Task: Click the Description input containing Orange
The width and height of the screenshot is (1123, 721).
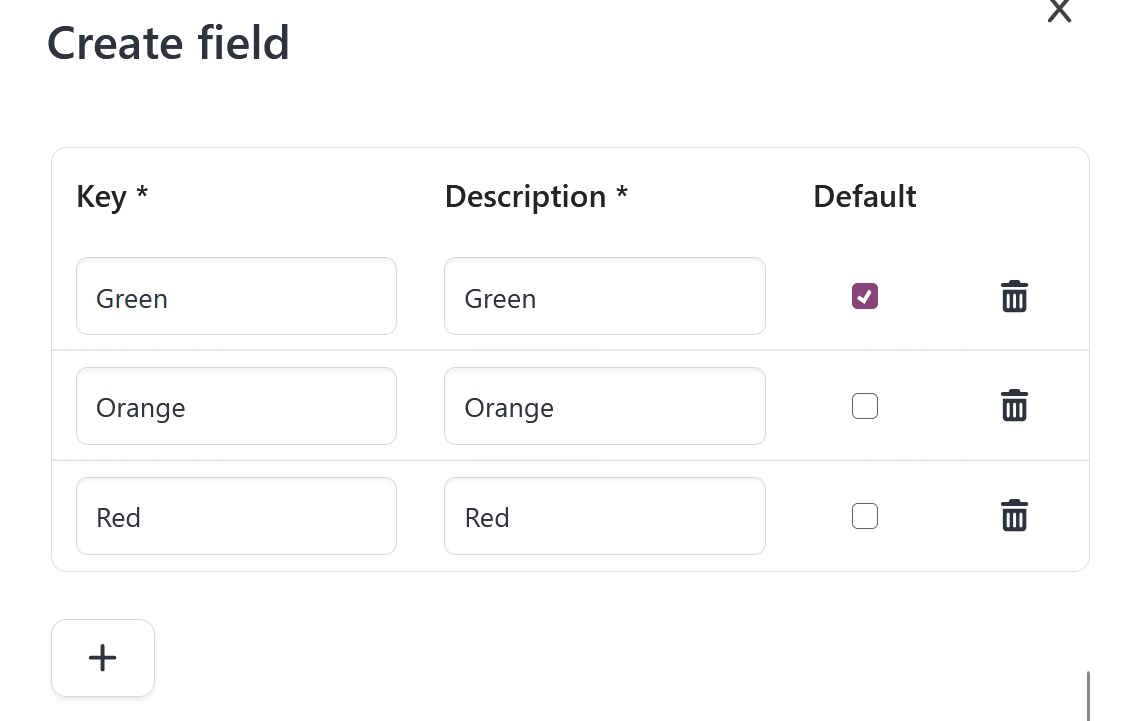Action: coord(604,406)
